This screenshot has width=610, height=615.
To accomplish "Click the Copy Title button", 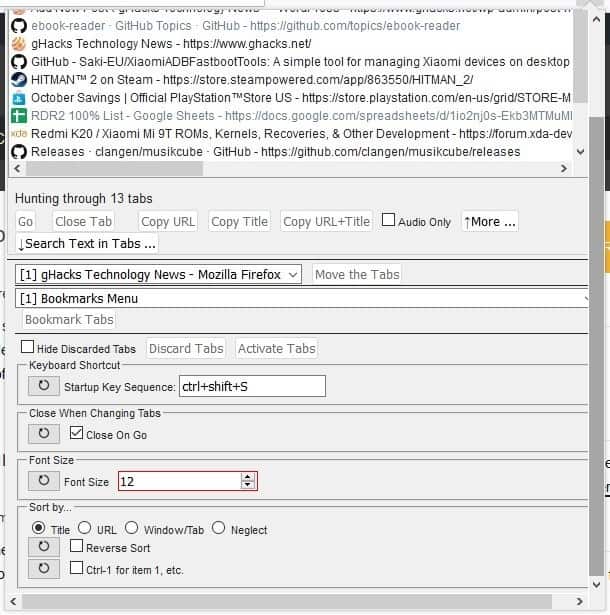I will click(x=239, y=222).
